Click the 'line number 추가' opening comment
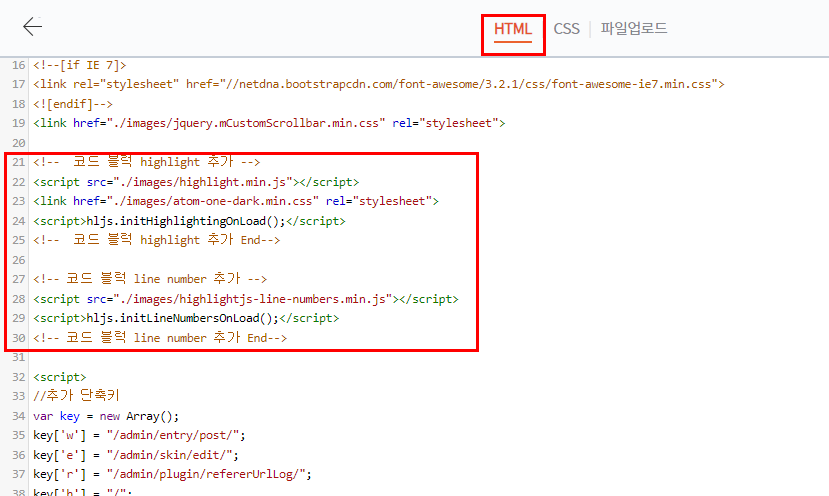 pyautogui.click(x=150, y=279)
